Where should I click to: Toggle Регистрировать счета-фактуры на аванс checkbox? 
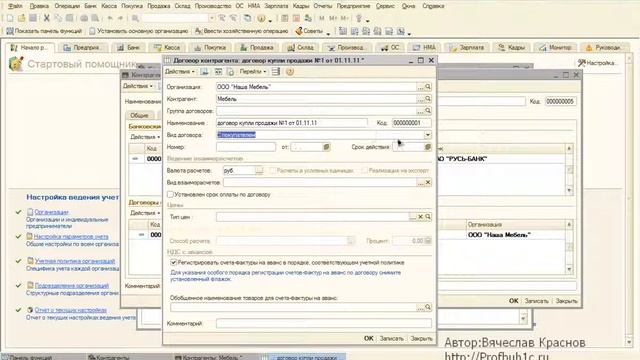173,262
